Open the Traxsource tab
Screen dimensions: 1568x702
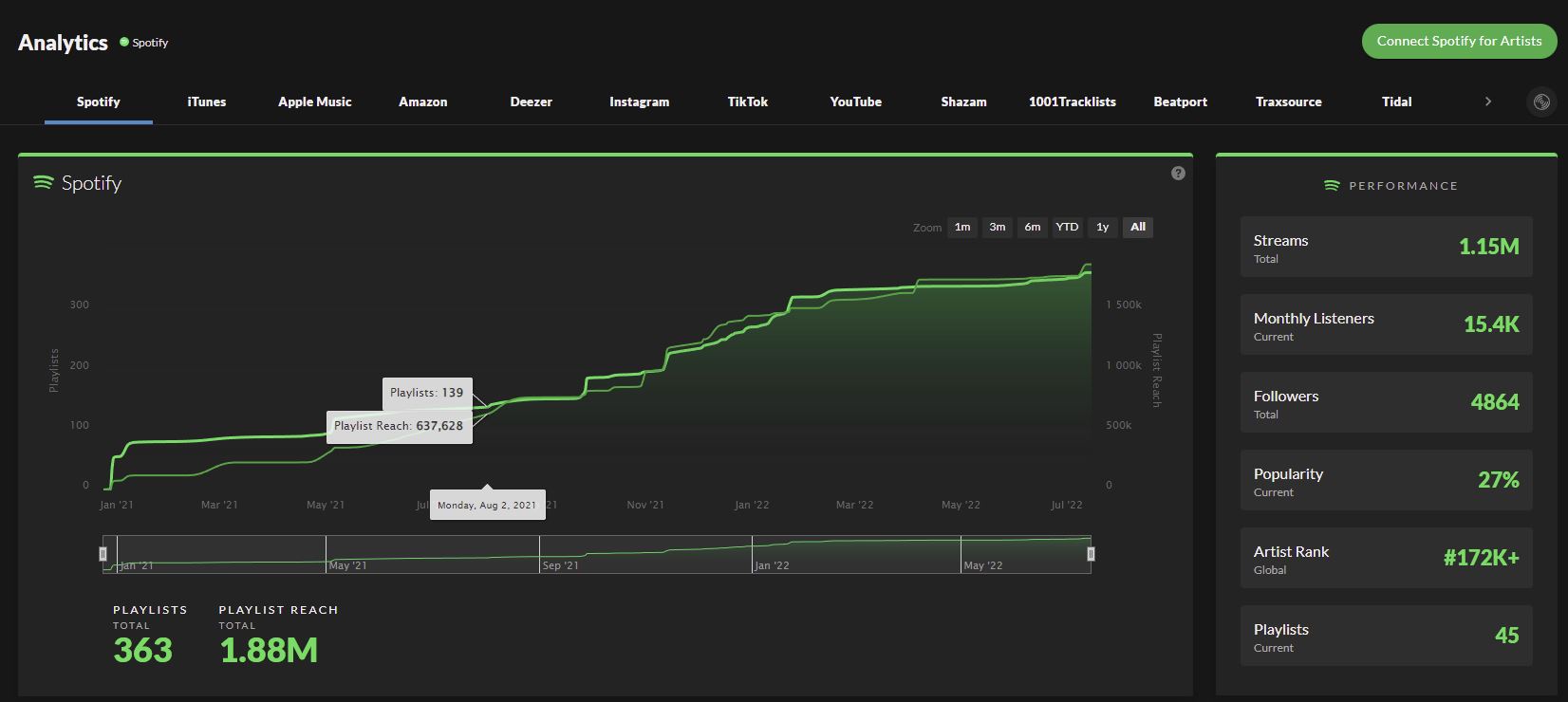1289,102
